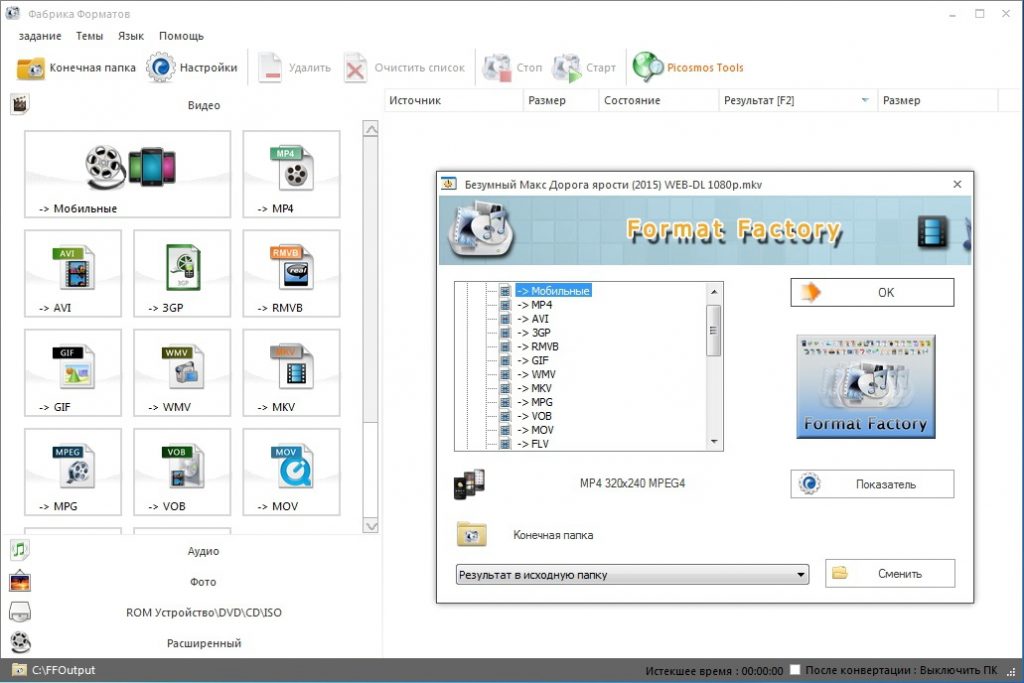Expand the Аудио category panel
This screenshot has width=1024, height=683.
[x=203, y=551]
